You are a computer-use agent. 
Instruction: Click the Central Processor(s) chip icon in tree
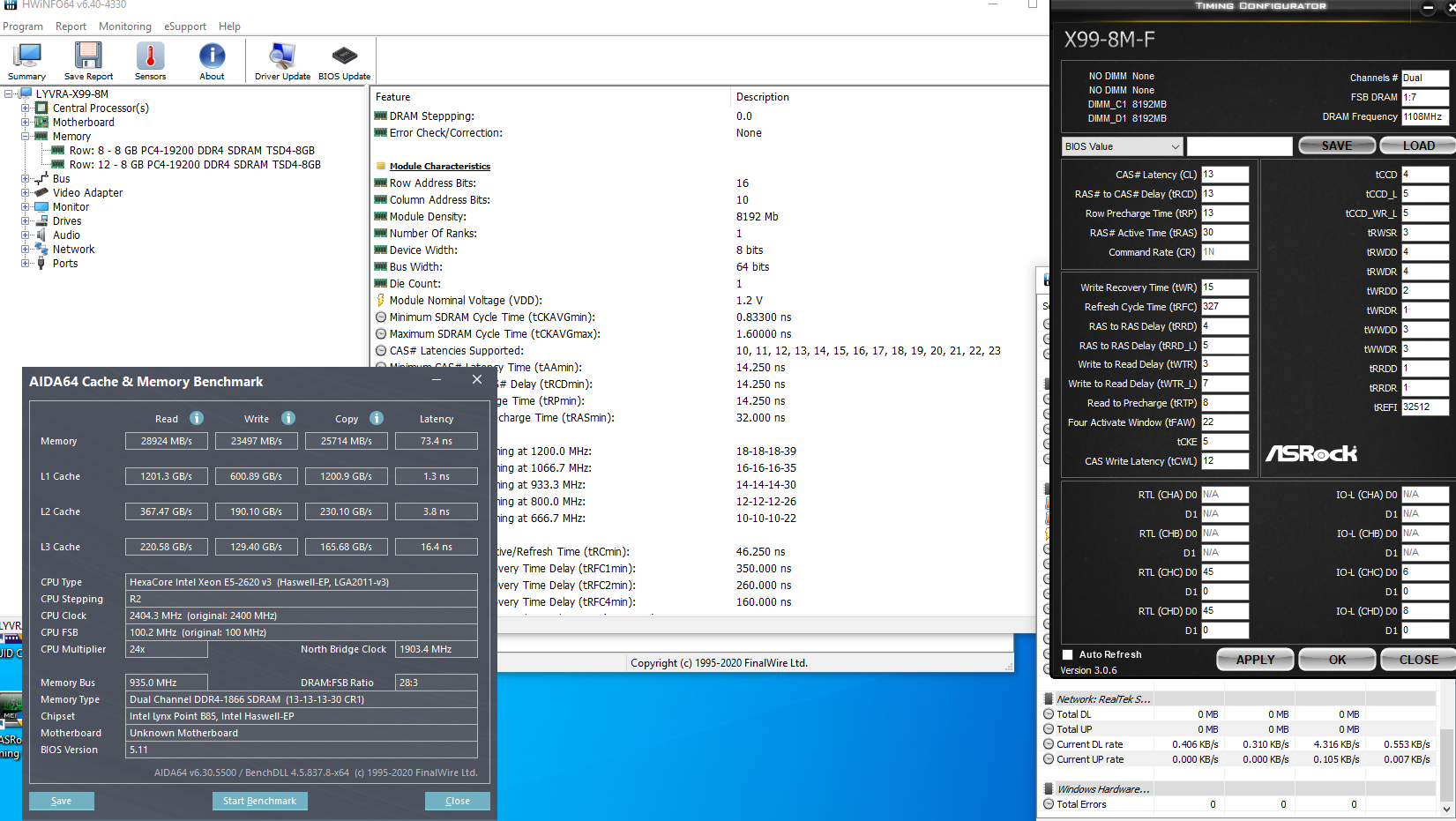pos(41,108)
